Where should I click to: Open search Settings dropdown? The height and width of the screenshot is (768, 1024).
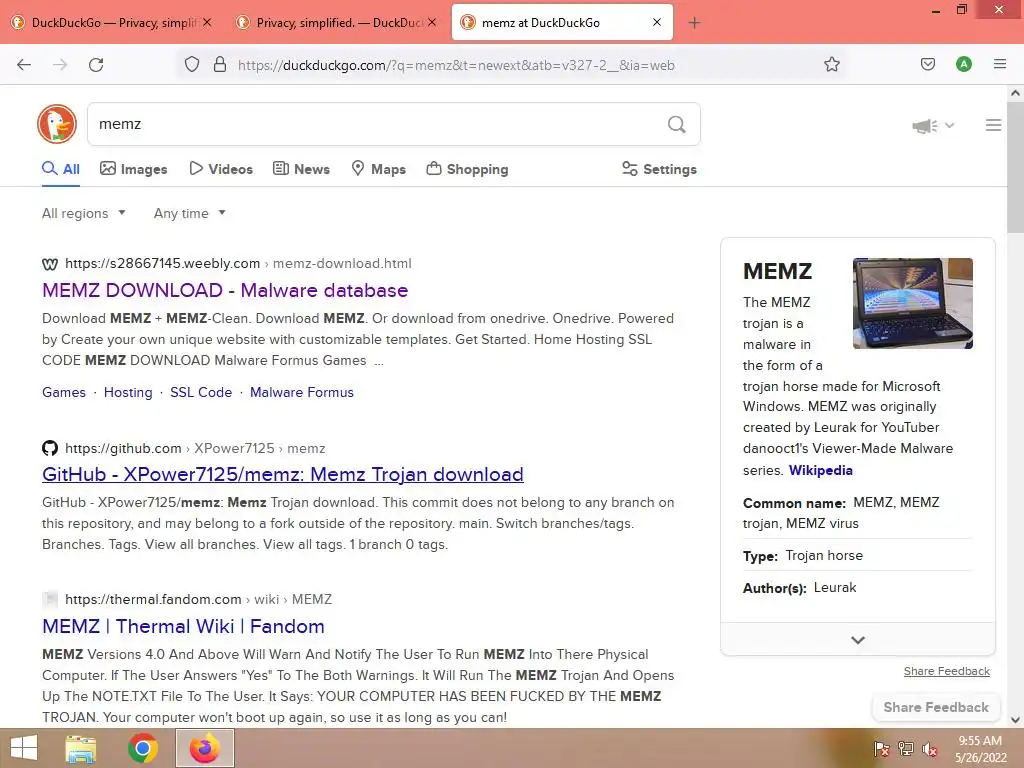pyautogui.click(x=659, y=169)
